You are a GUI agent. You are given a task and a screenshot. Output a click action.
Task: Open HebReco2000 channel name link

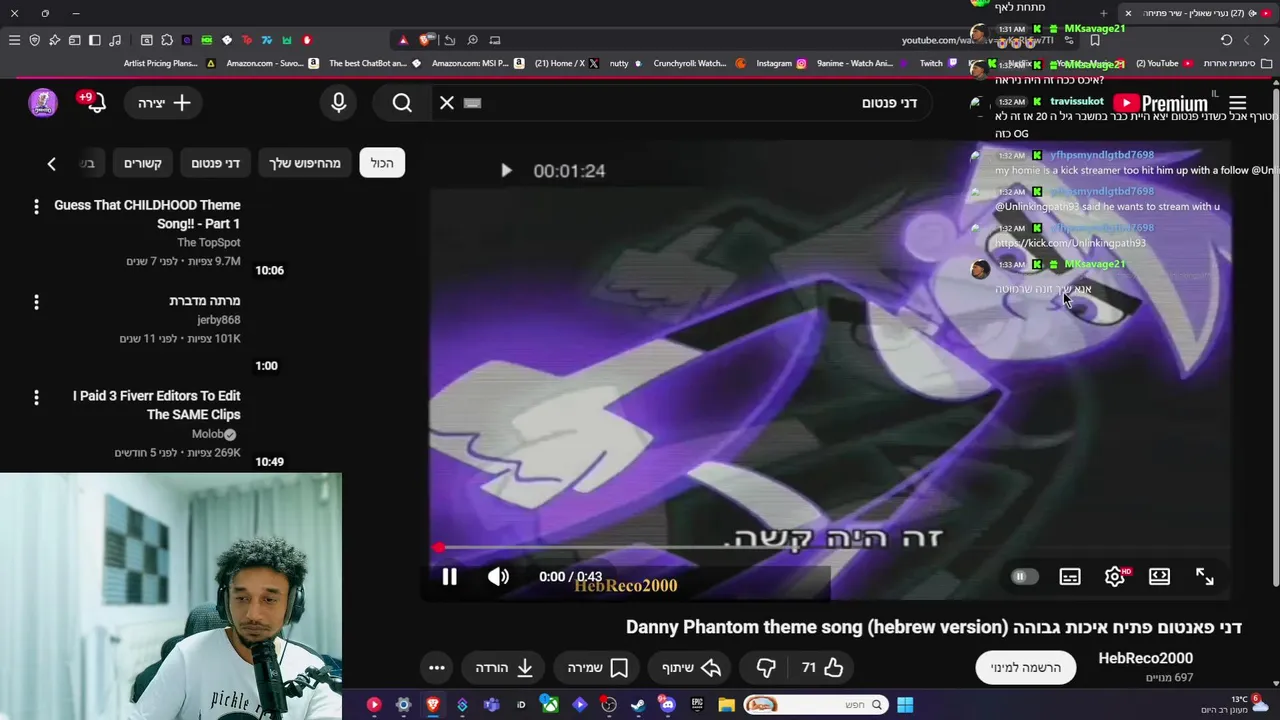click(x=1145, y=658)
